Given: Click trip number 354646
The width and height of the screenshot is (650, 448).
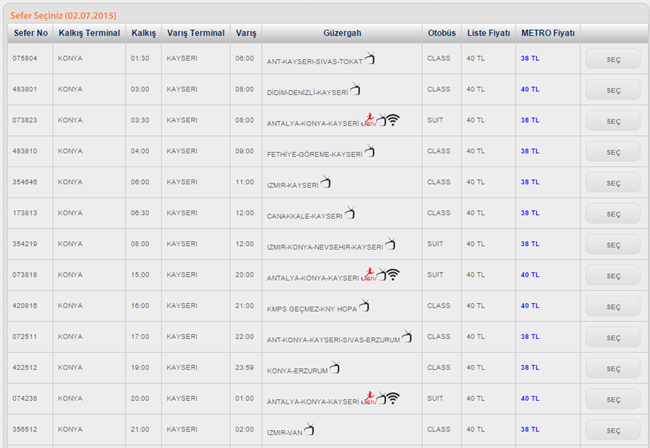Looking at the screenshot, I should tap(24, 182).
